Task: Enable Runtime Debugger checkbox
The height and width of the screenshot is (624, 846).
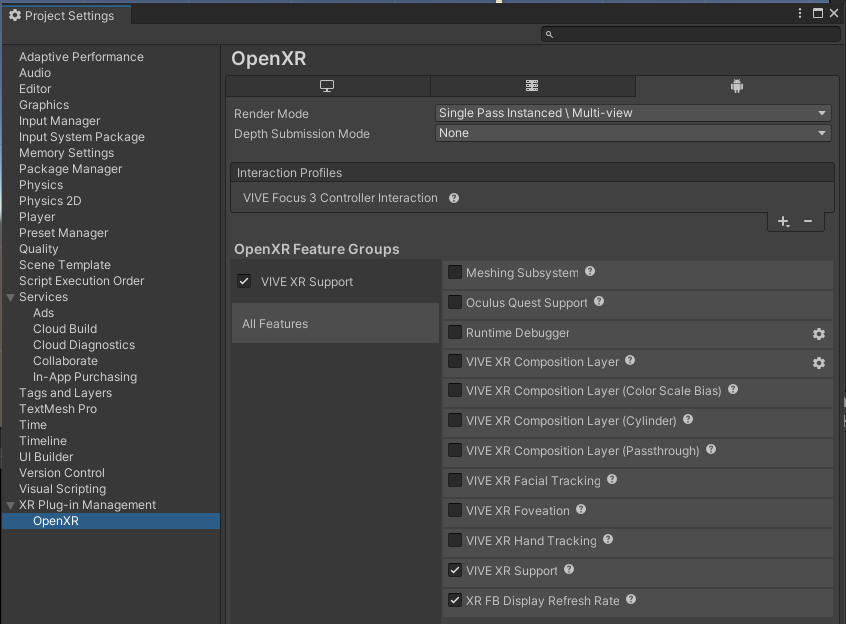Action: coord(455,332)
